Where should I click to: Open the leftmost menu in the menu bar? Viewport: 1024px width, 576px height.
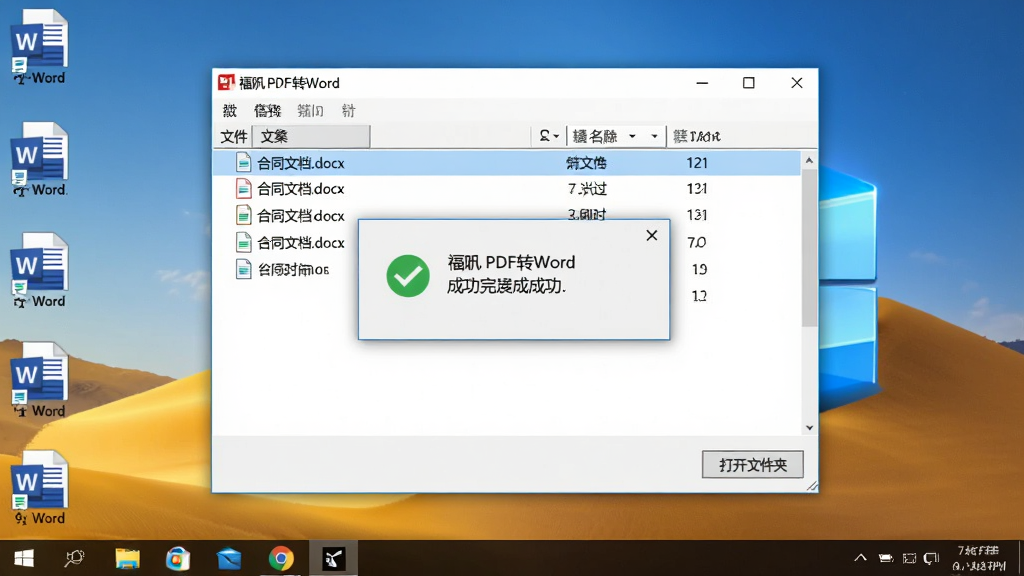click(230, 110)
